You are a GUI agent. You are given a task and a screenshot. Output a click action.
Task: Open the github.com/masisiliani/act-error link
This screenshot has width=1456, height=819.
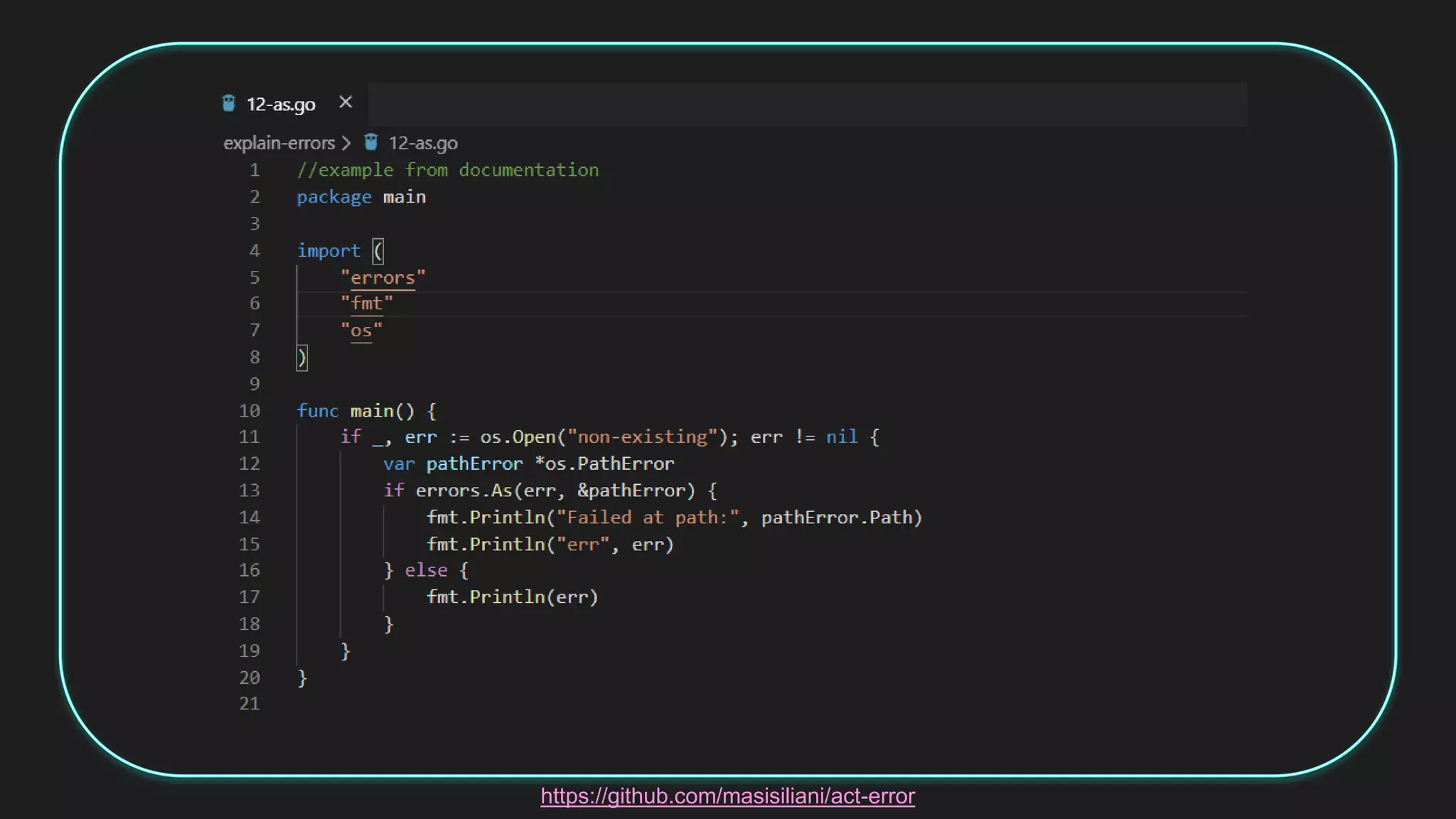pyautogui.click(x=727, y=796)
